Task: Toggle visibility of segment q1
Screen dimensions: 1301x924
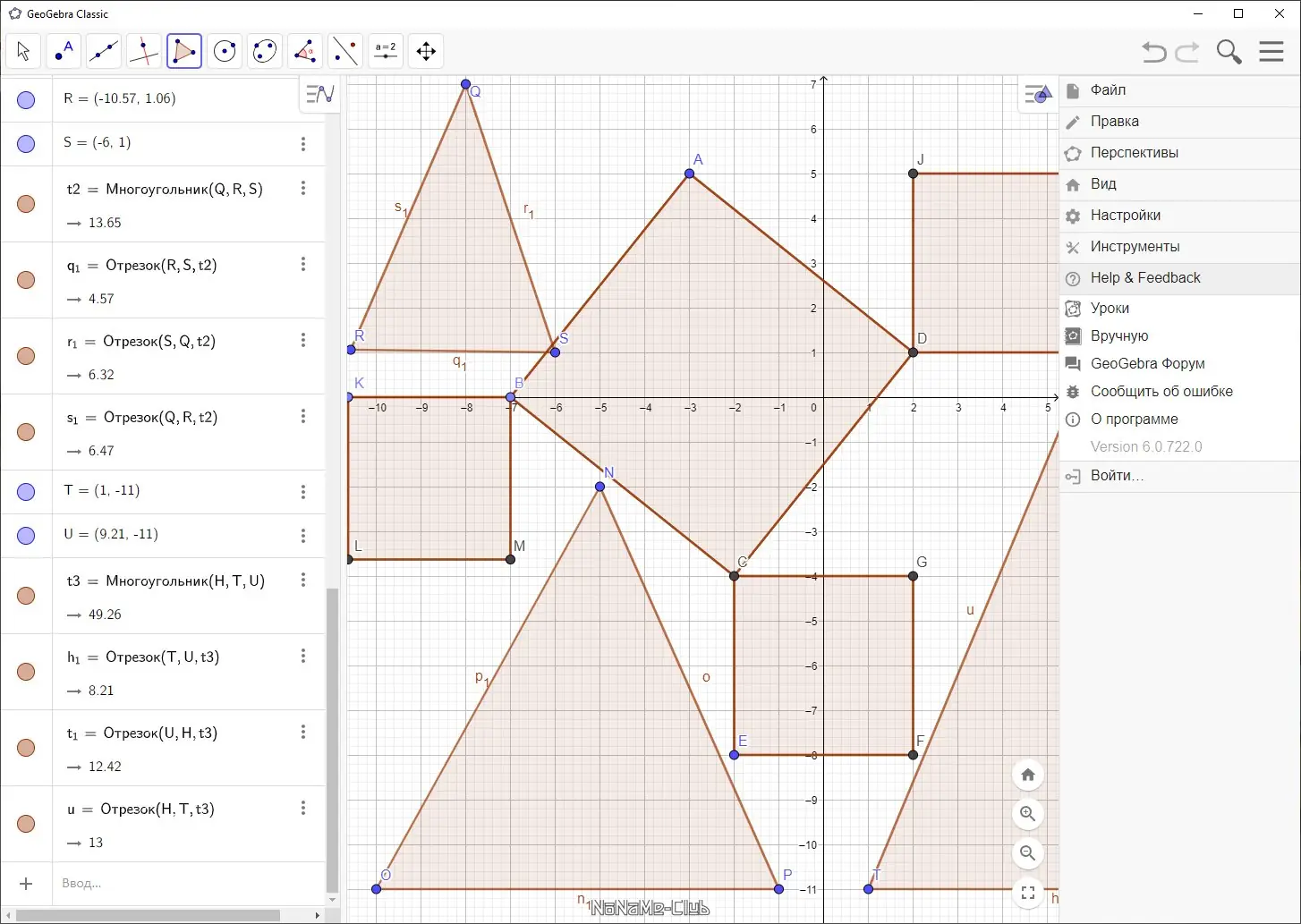Action: tap(26, 280)
